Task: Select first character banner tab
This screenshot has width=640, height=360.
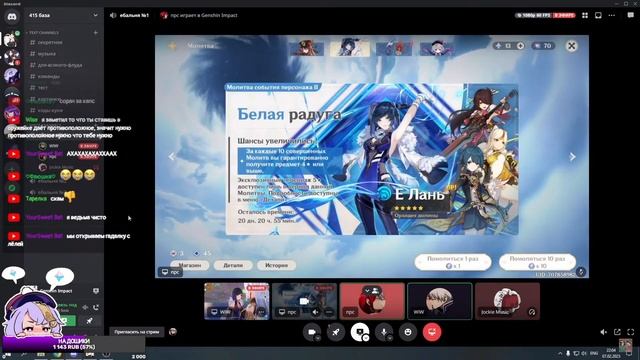Action: tap(306, 48)
